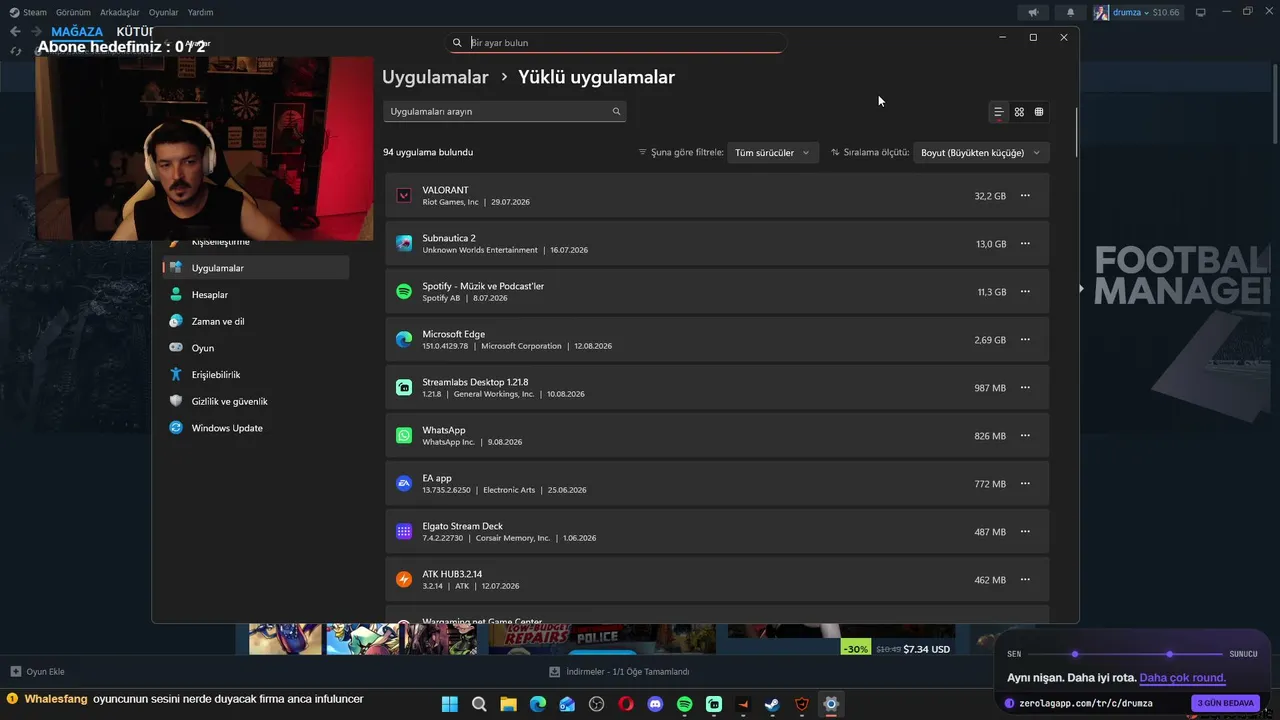Open the Arkadaşlar menu in Steam
The image size is (1280, 720).
point(120,13)
